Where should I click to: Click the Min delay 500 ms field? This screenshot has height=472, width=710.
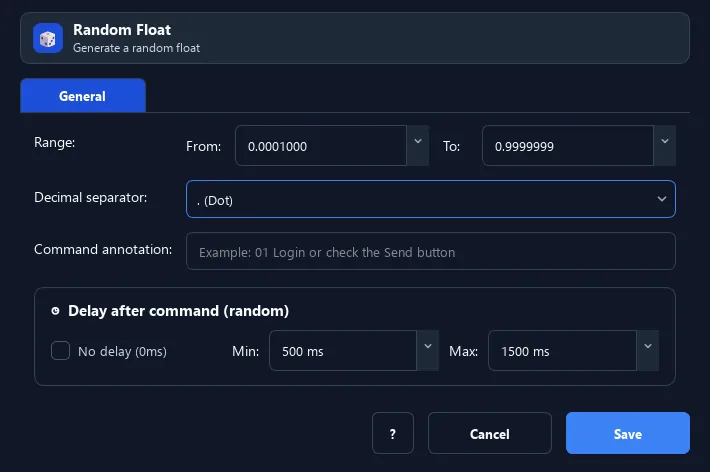343,351
